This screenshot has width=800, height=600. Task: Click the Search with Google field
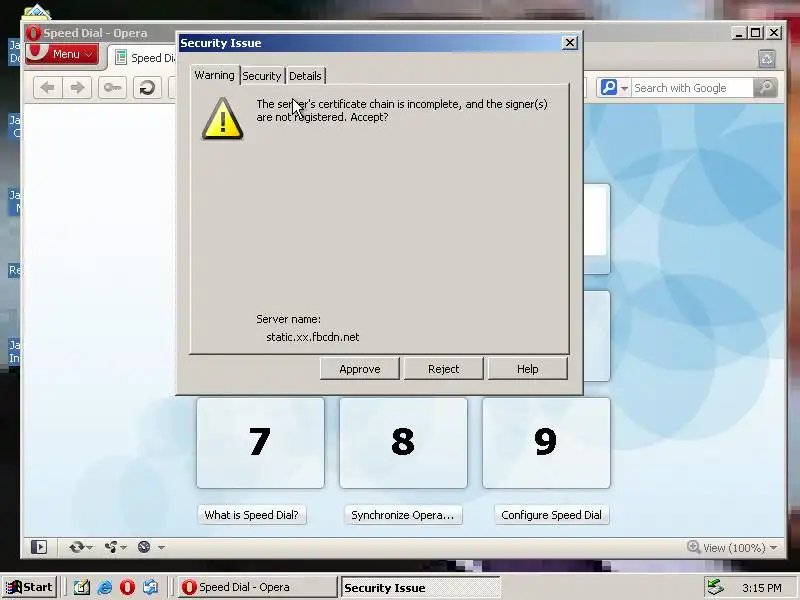click(x=691, y=88)
